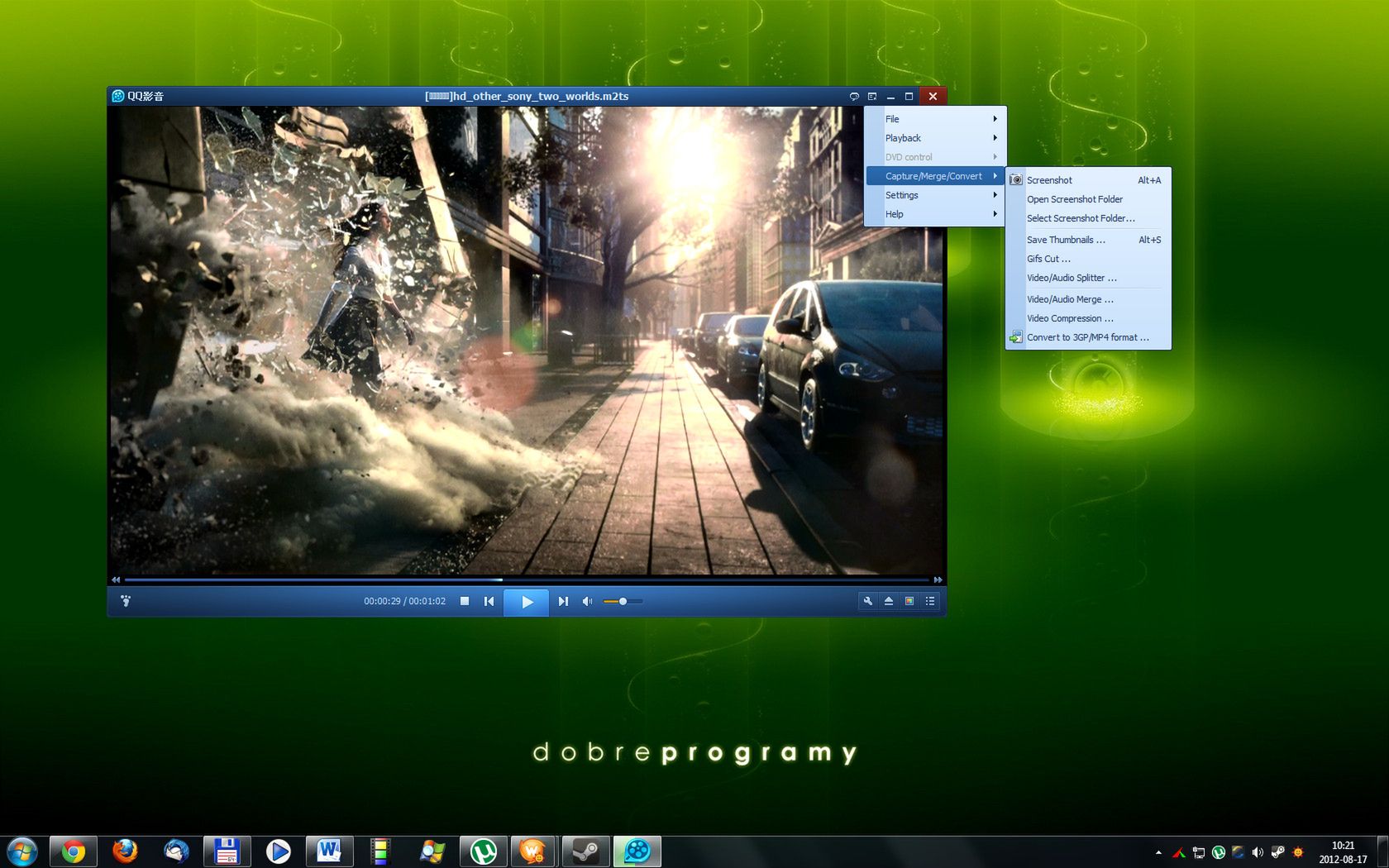Open the clock showing 10:21
This screenshot has height=868, width=1389.
point(1343,852)
